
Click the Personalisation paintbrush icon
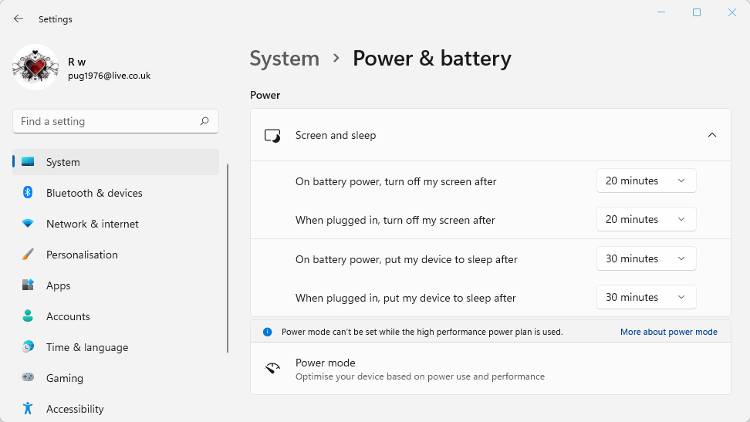click(x=28, y=255)
